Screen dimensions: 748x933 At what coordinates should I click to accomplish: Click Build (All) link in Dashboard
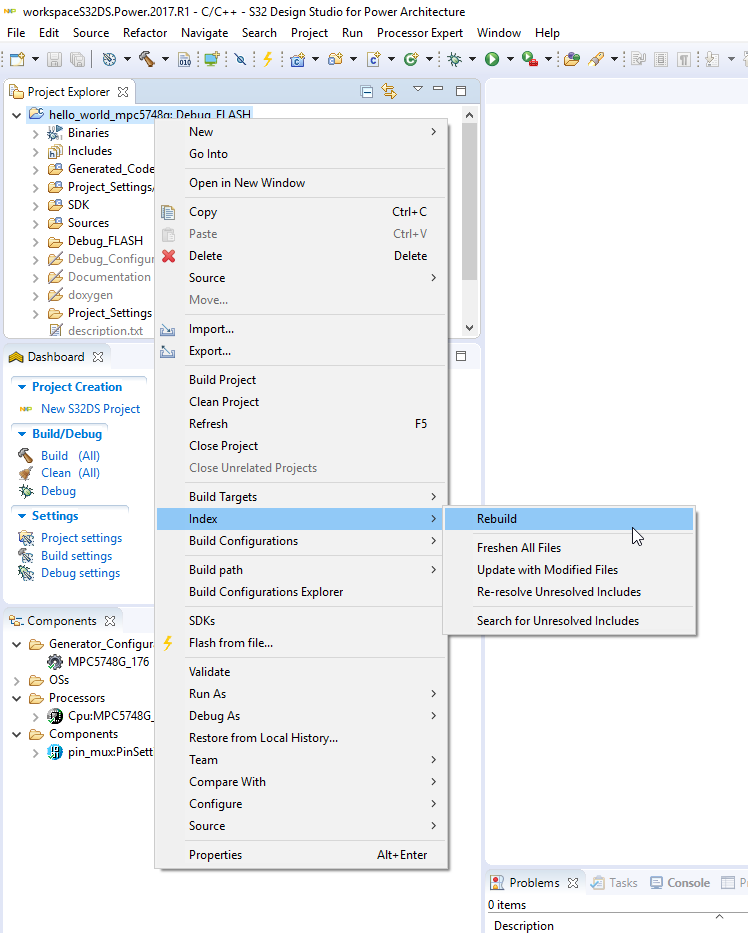[x=70, y=456]
